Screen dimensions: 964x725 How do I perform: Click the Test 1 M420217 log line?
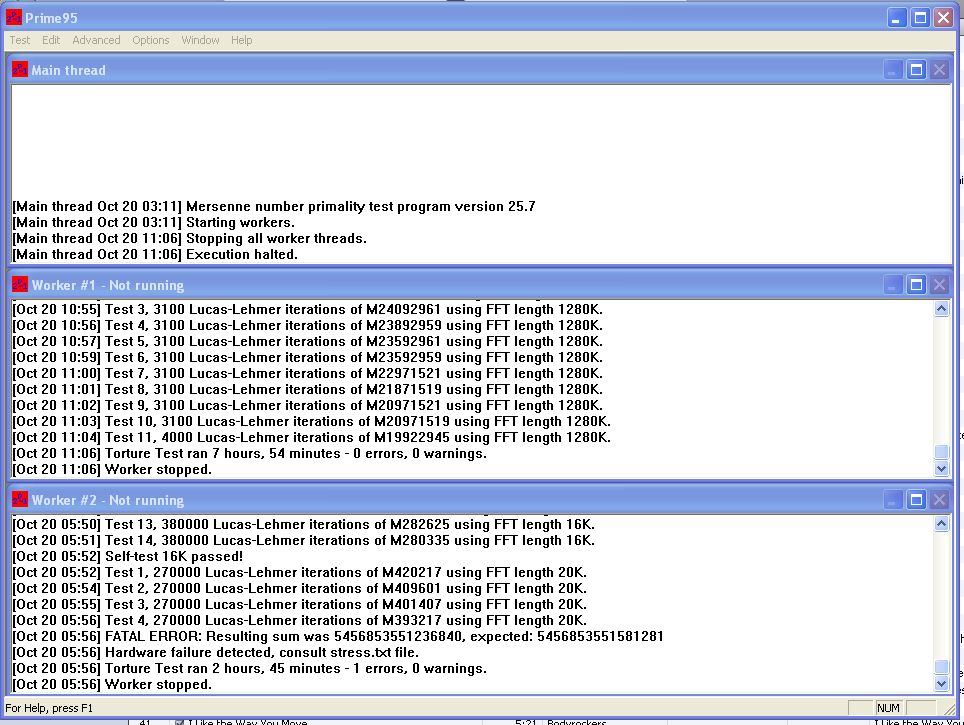click(299, 572)
